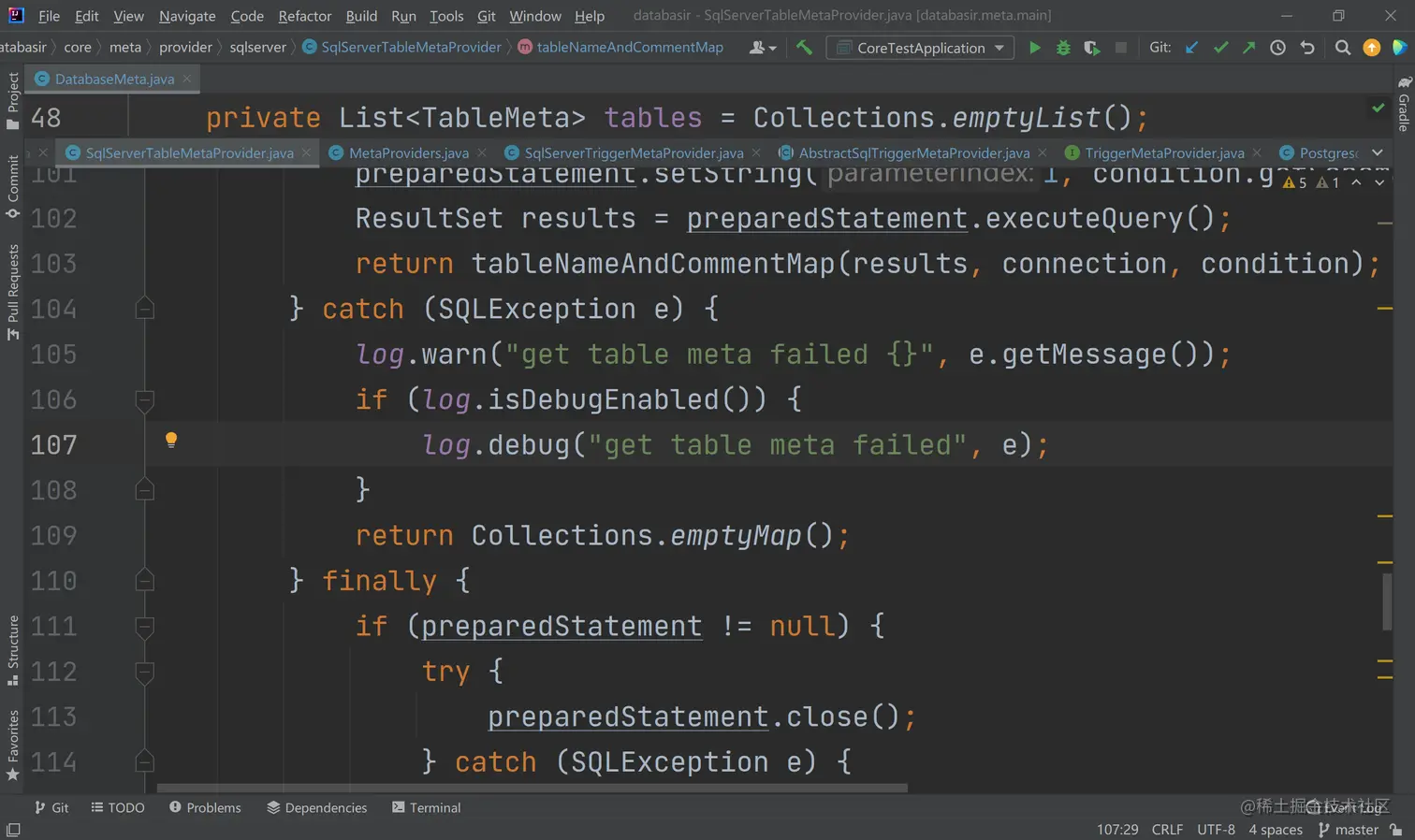Switch to AbstractSqlTriggerMetaProvider.java tab
Screen dimensions: 1415x840
coord(913,152)
